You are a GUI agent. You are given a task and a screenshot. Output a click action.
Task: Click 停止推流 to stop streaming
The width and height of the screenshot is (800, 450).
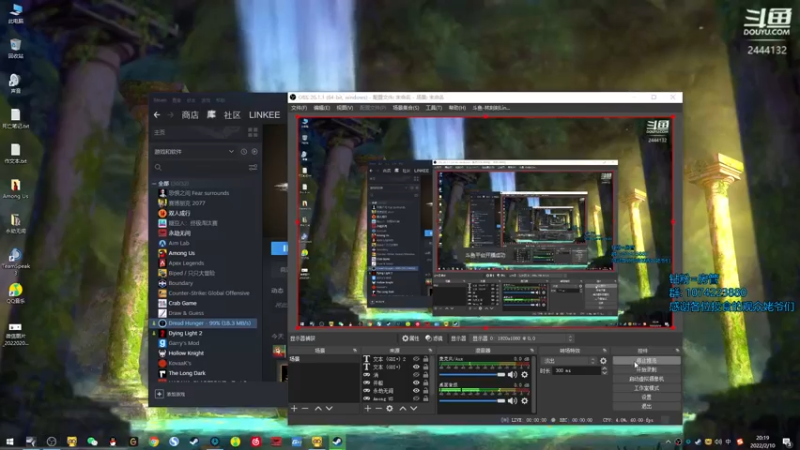coord(646,361)
